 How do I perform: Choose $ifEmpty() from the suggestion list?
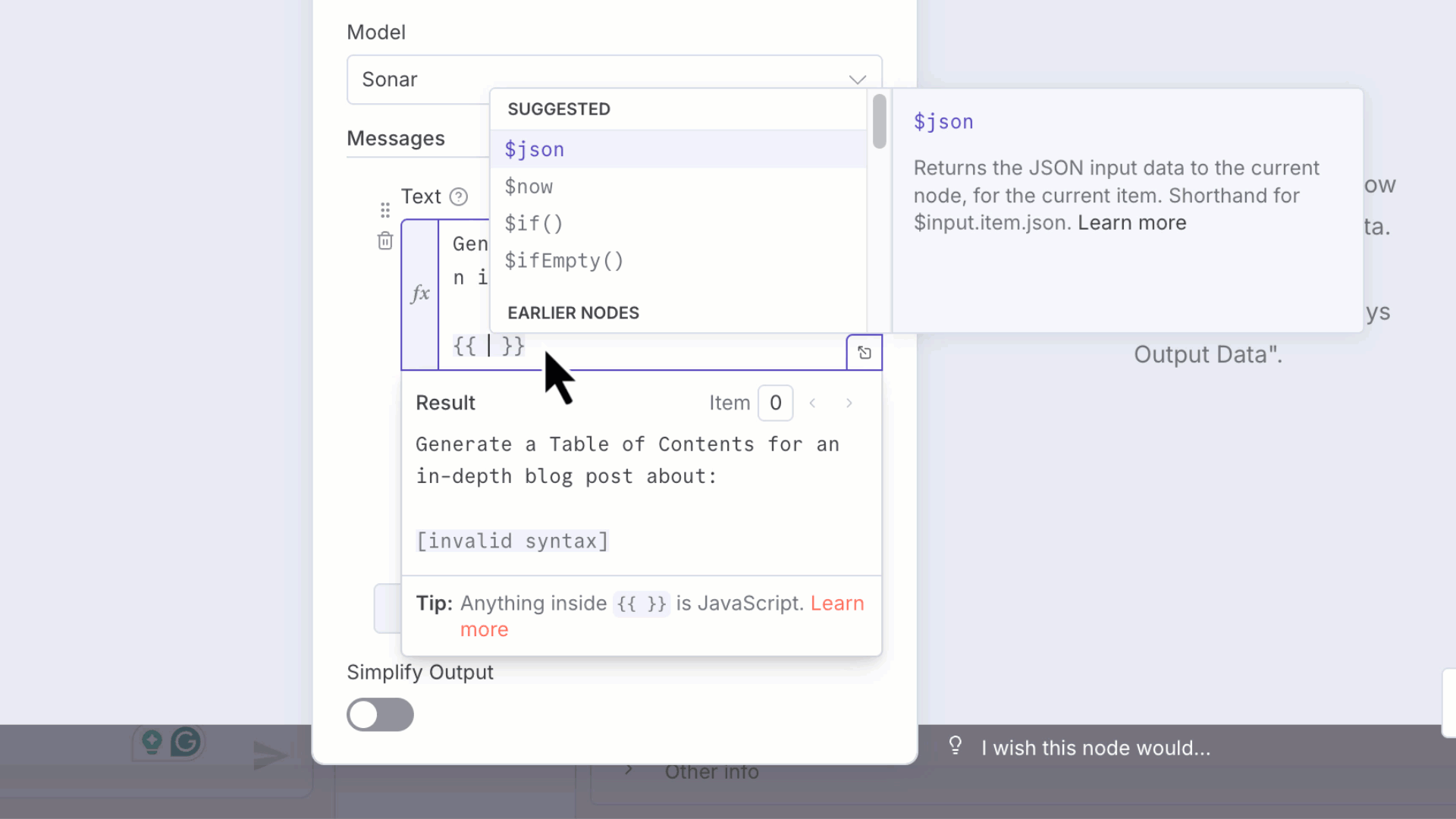pos(563,261)
